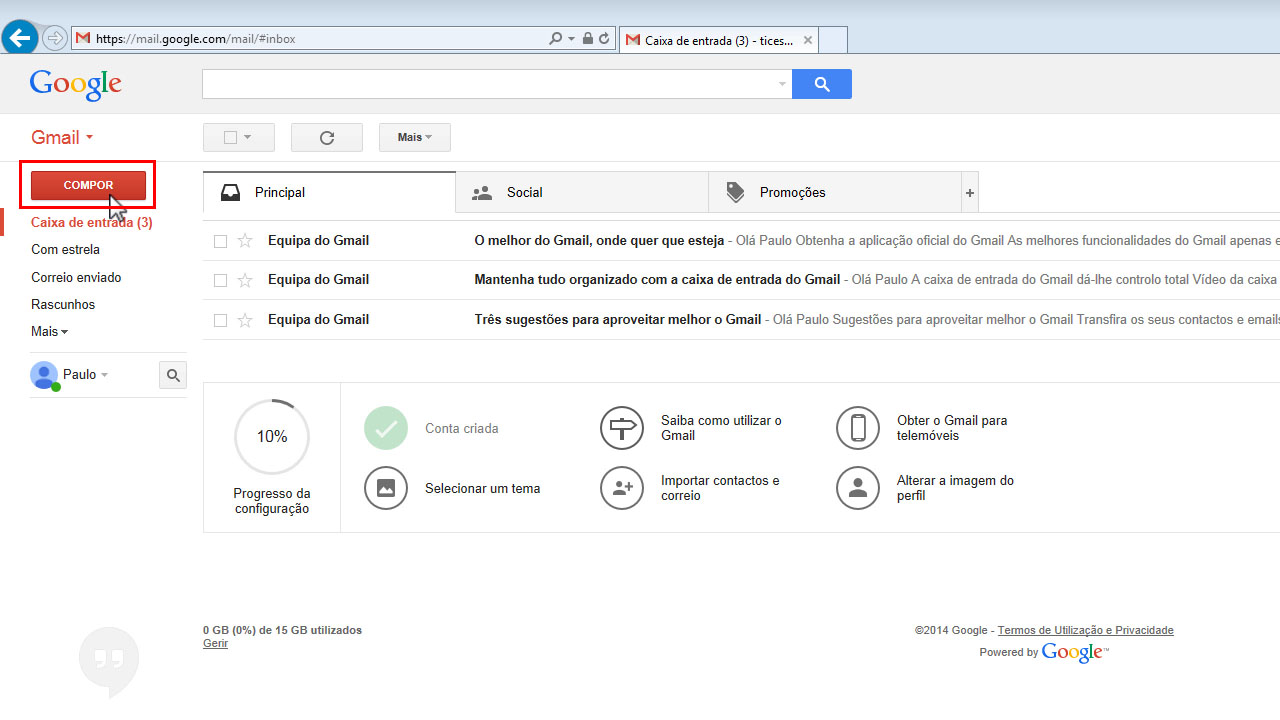Click the blue Gmail search button

coord(822,84)
